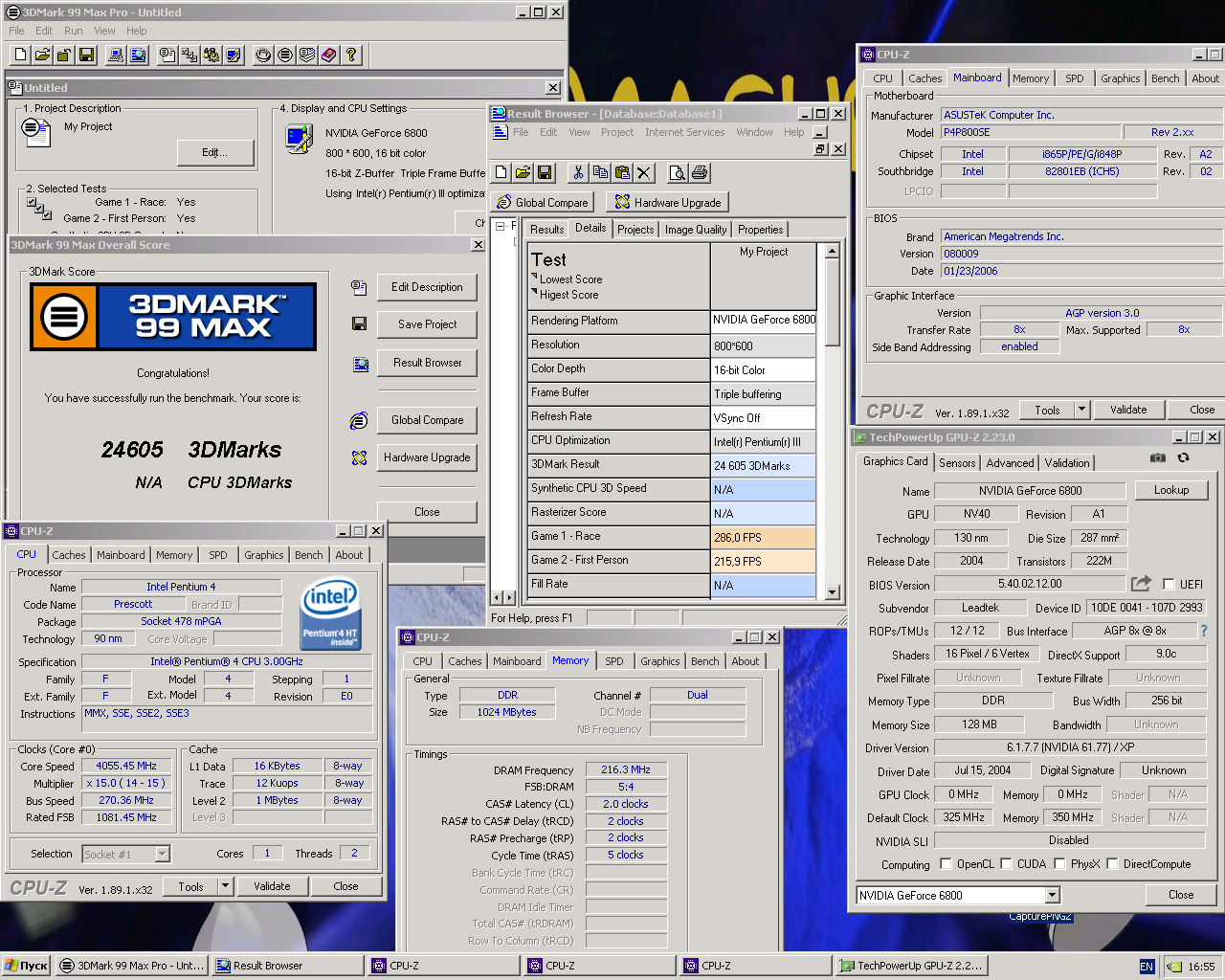Click Edit... button under Project Description
The image size is (1225, 980).
tap(214, 152)
